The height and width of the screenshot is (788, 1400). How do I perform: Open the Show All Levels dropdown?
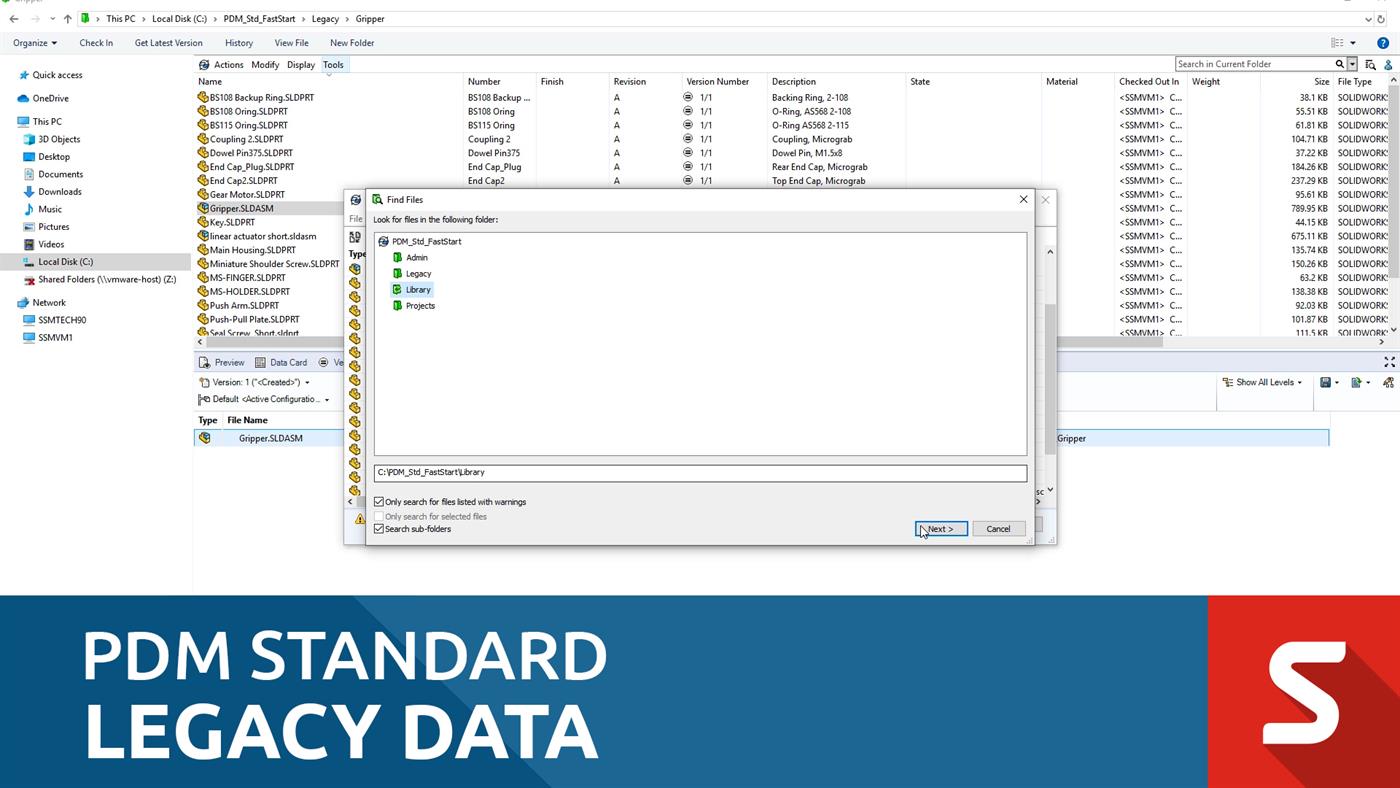pos(1263,383)
